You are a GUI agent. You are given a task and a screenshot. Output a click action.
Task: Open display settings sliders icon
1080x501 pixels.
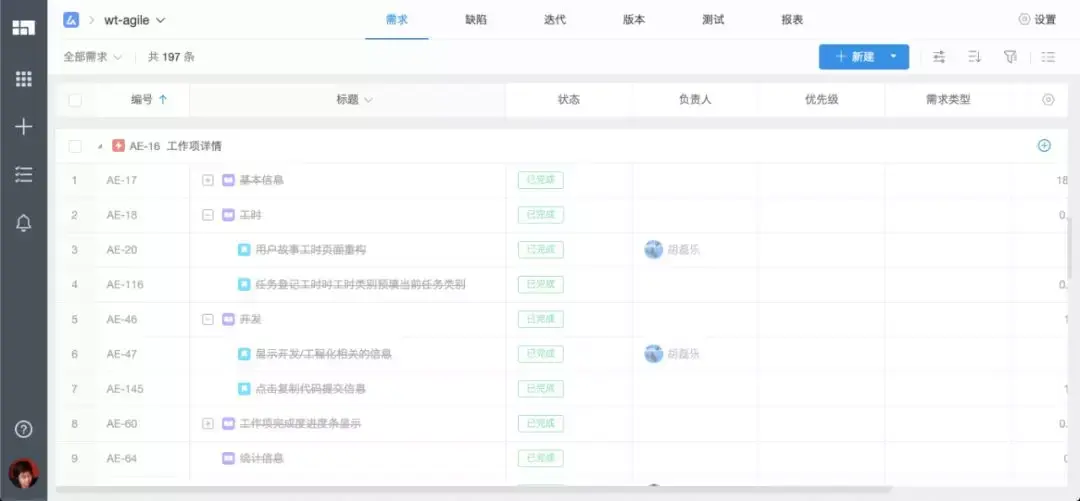[939, 57]
